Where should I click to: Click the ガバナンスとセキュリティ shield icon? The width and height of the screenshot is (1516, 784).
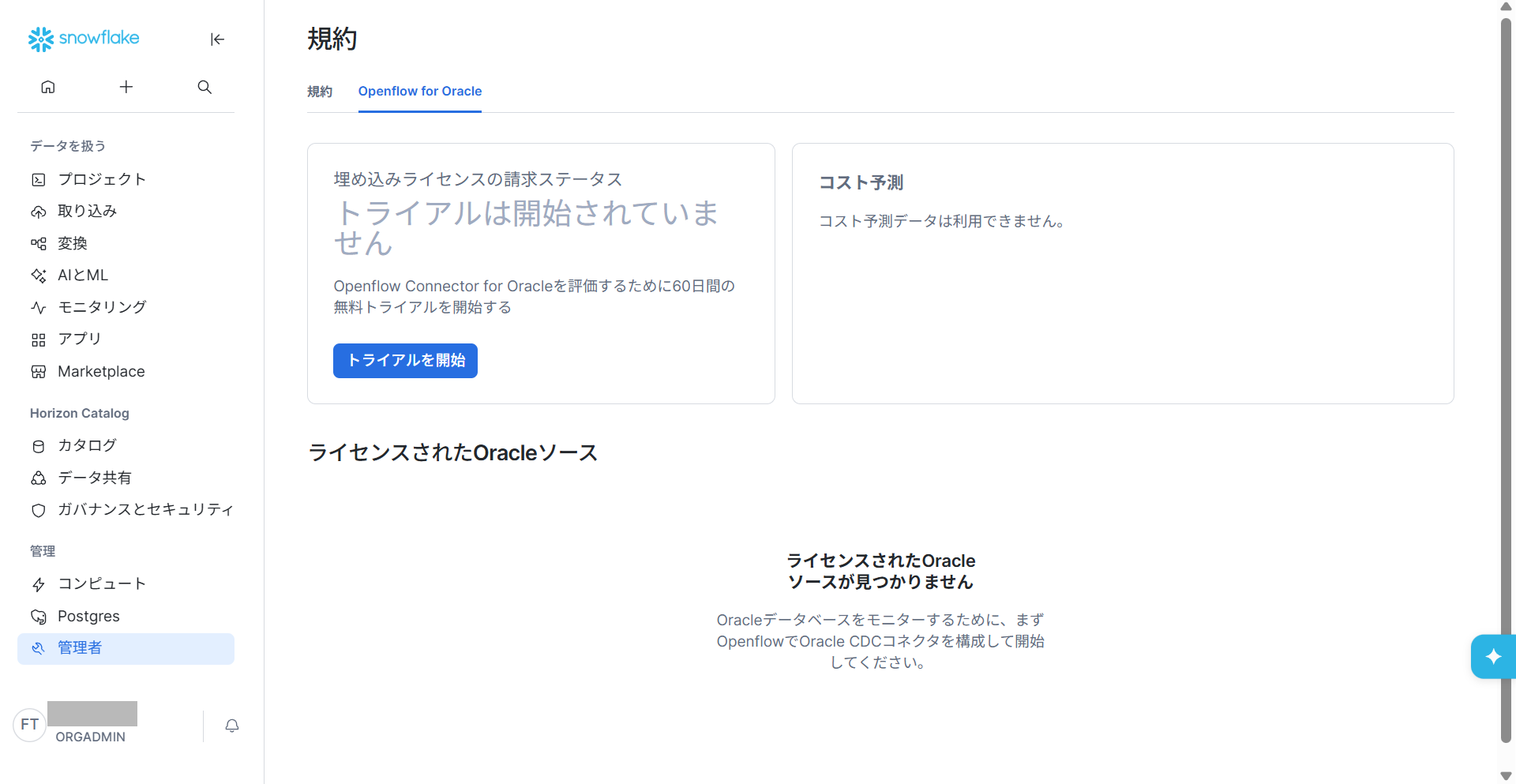[x=39, y=510]
